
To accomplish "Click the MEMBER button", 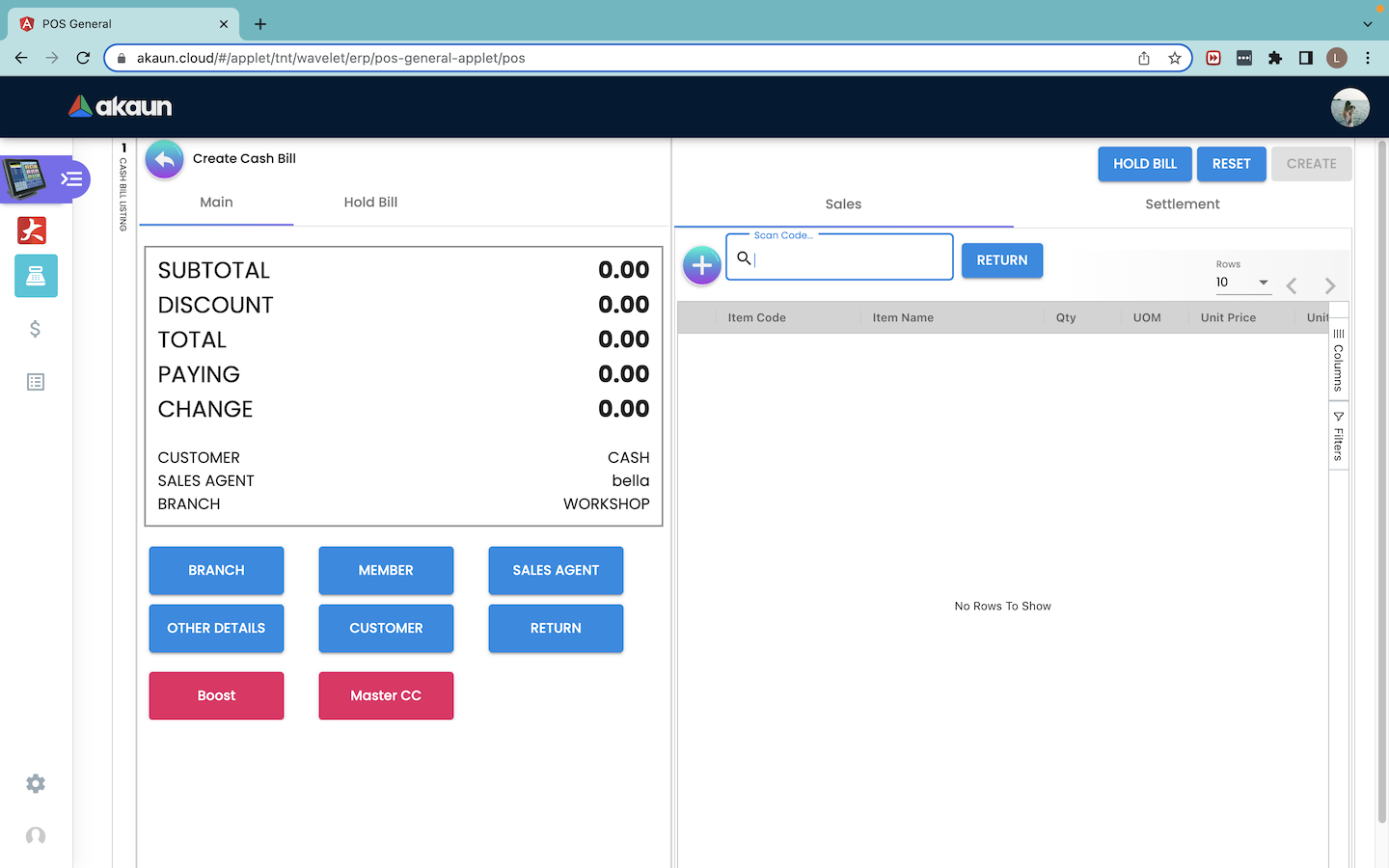I will click(x=386, y=571).
